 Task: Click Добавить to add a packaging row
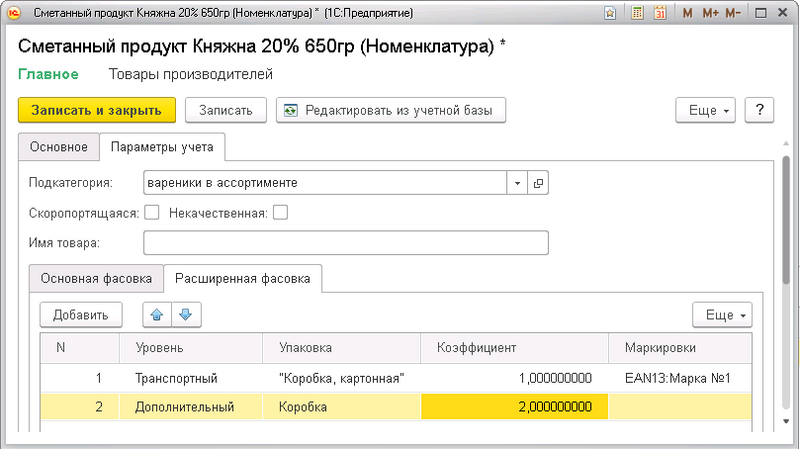point(81,315)
